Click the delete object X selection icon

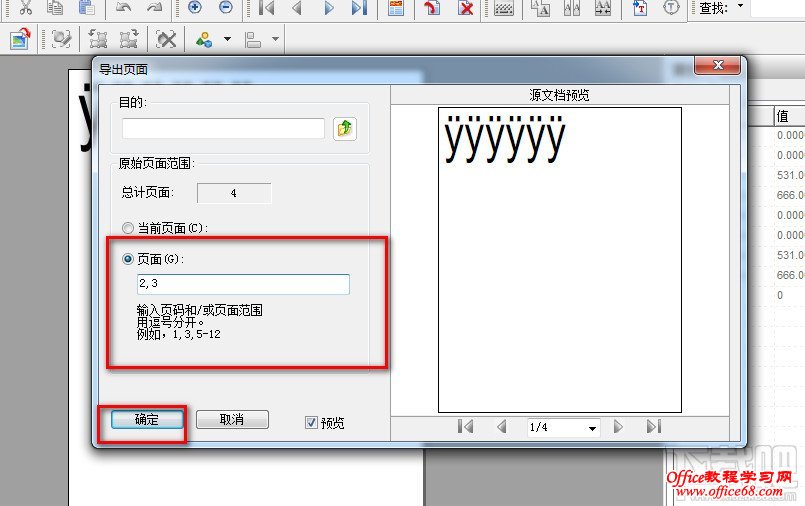click(166, 39)
